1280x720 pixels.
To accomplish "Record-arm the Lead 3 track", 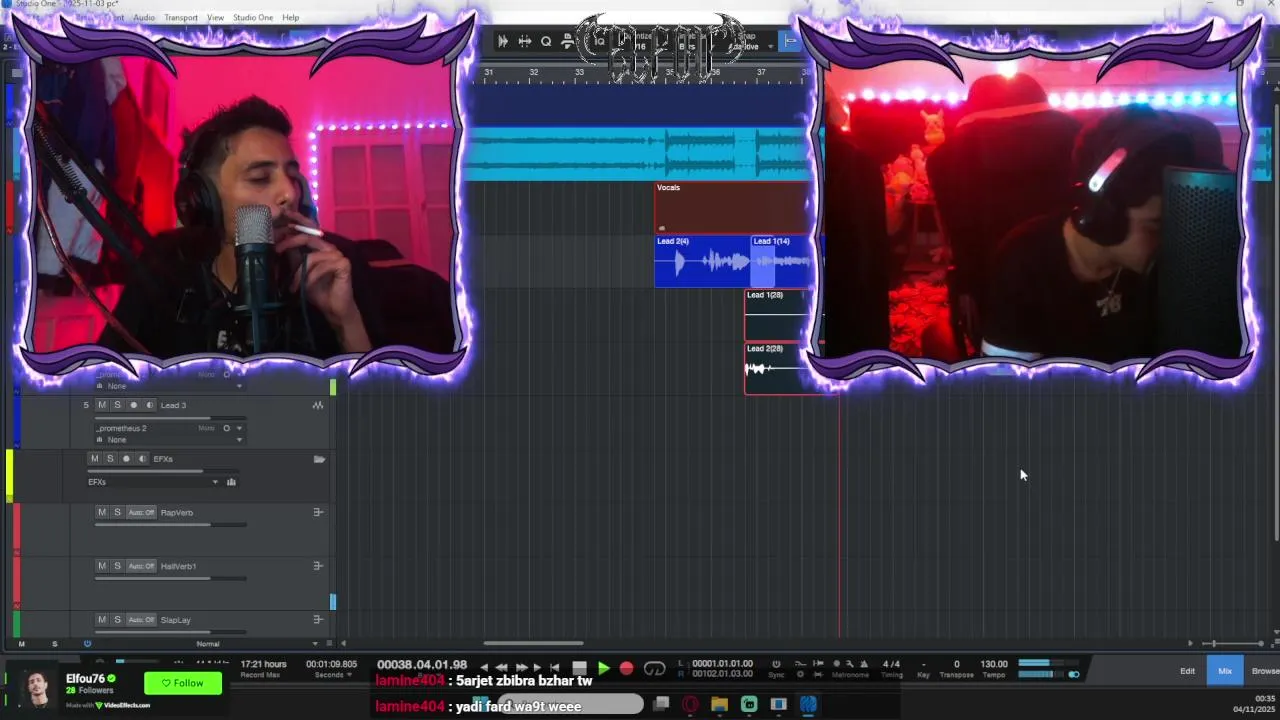I will tap(134, 405).
